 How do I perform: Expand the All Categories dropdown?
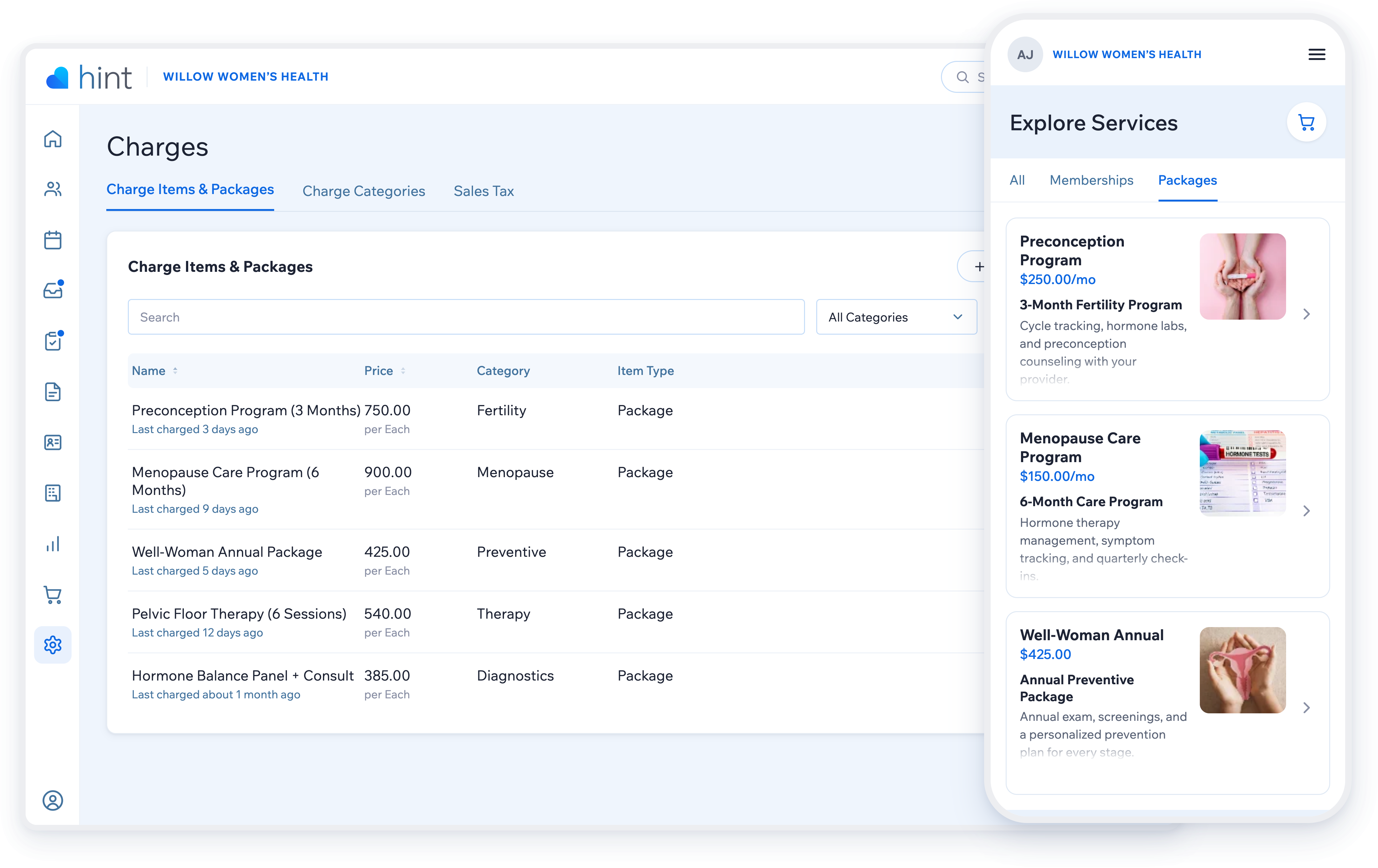(x=896, y=317)
